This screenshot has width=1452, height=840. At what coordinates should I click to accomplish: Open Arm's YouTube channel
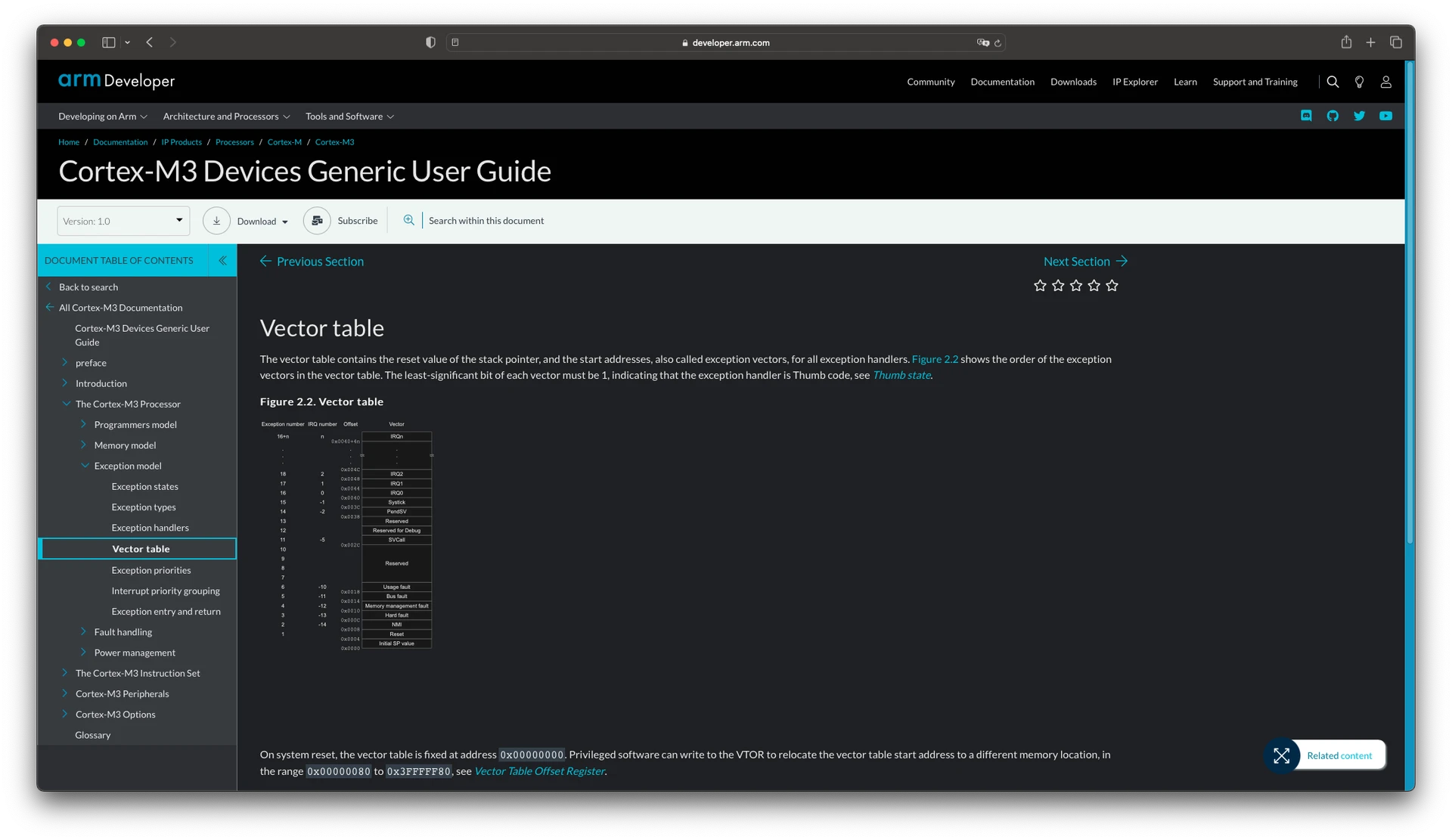(x=1386, y=116)
